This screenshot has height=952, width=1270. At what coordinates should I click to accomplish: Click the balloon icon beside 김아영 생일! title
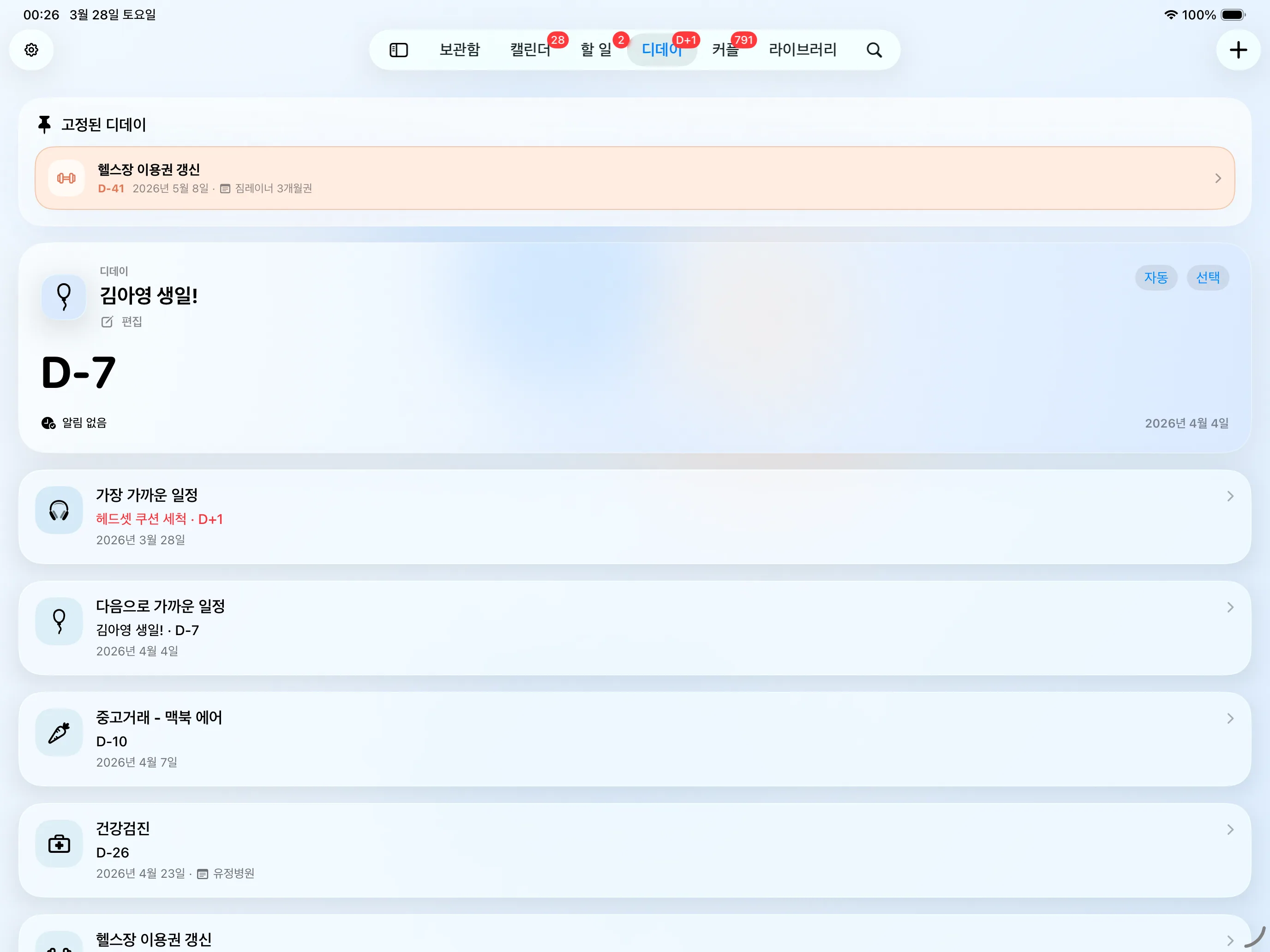pyautogui.click(x=64, y=297)
